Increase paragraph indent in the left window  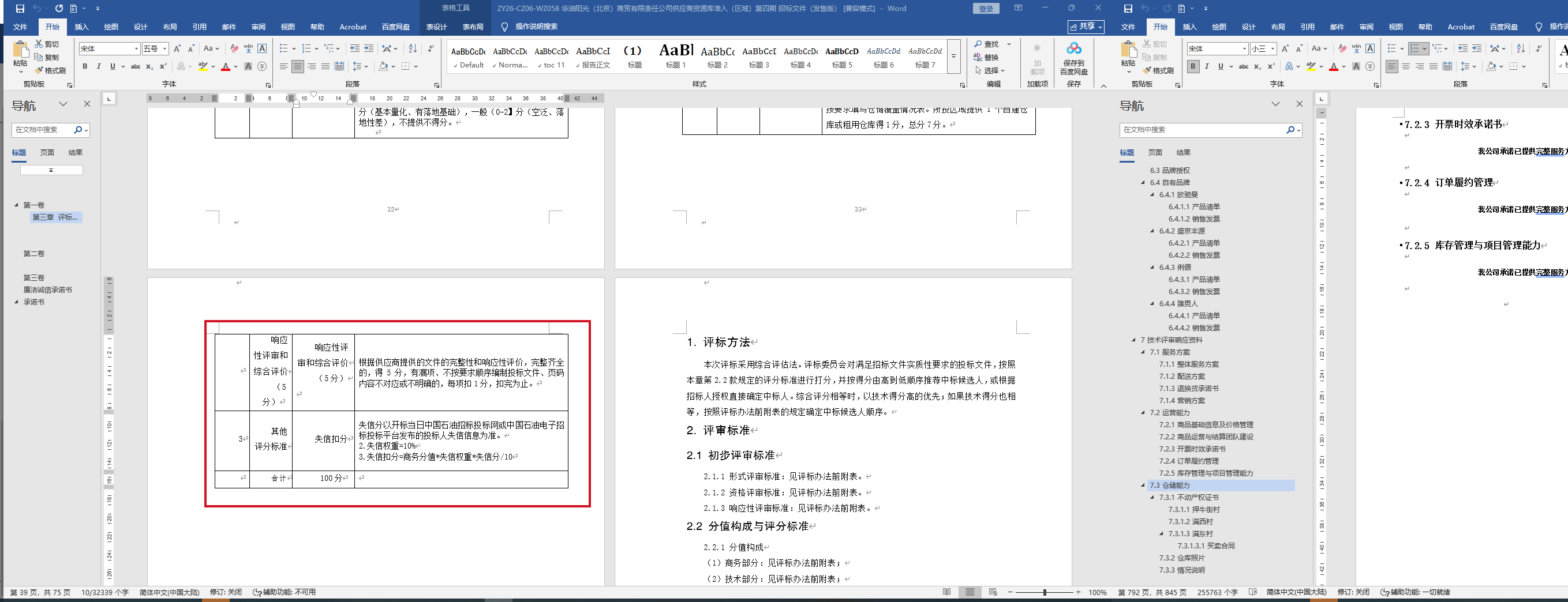point(369,48)
